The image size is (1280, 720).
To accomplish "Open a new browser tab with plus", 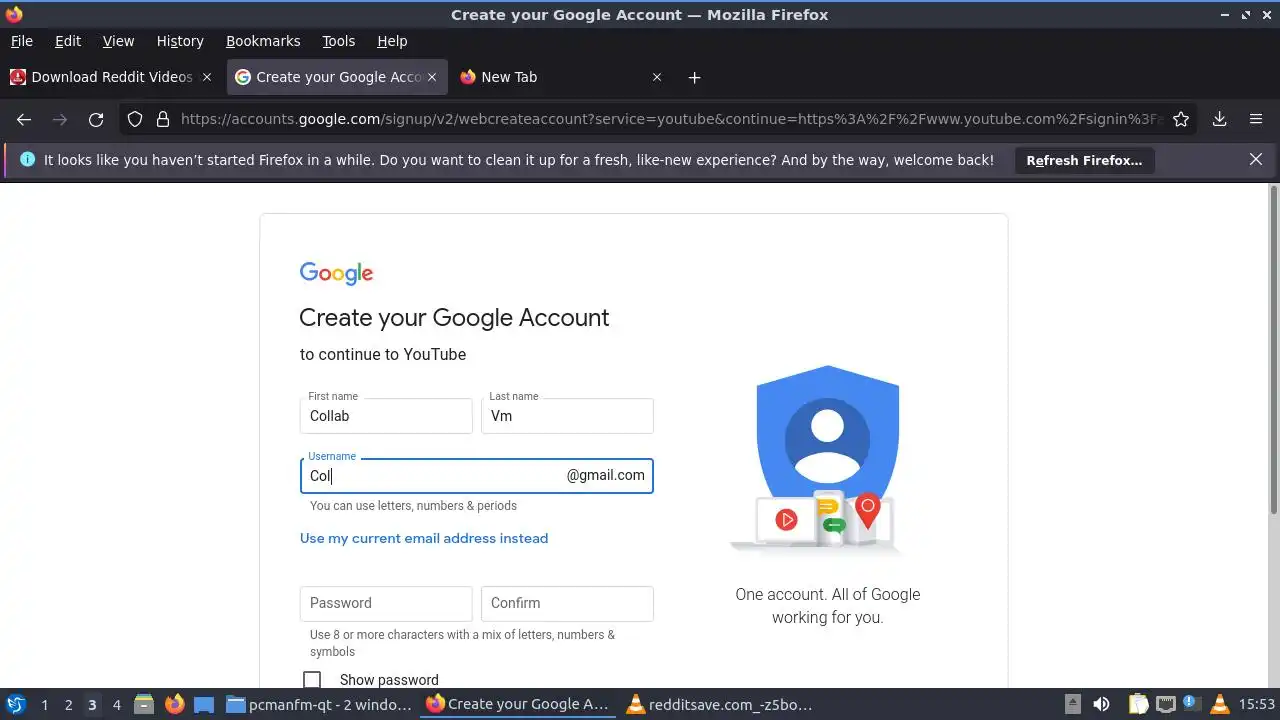I will pos(694,77).
